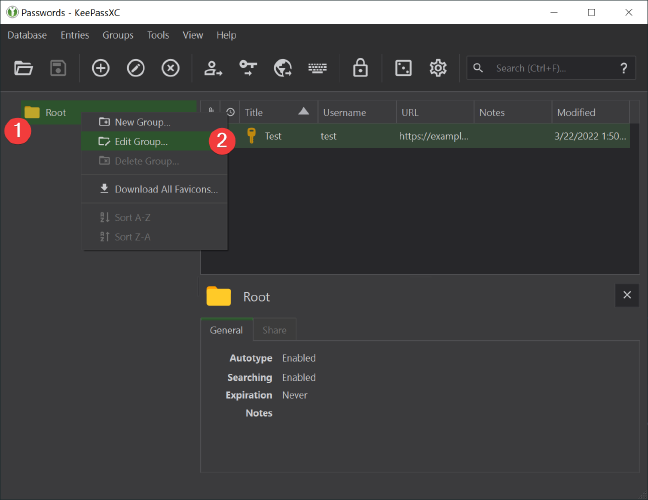Click the 'test' username cell

pos(329,136)
